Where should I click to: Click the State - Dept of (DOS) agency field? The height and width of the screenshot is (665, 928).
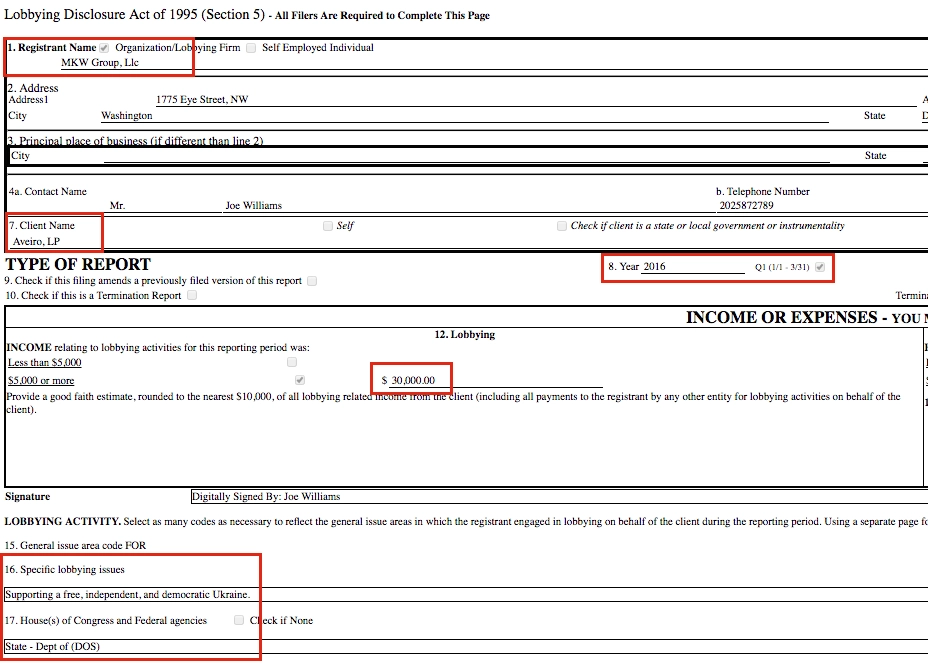coord(53,647)
